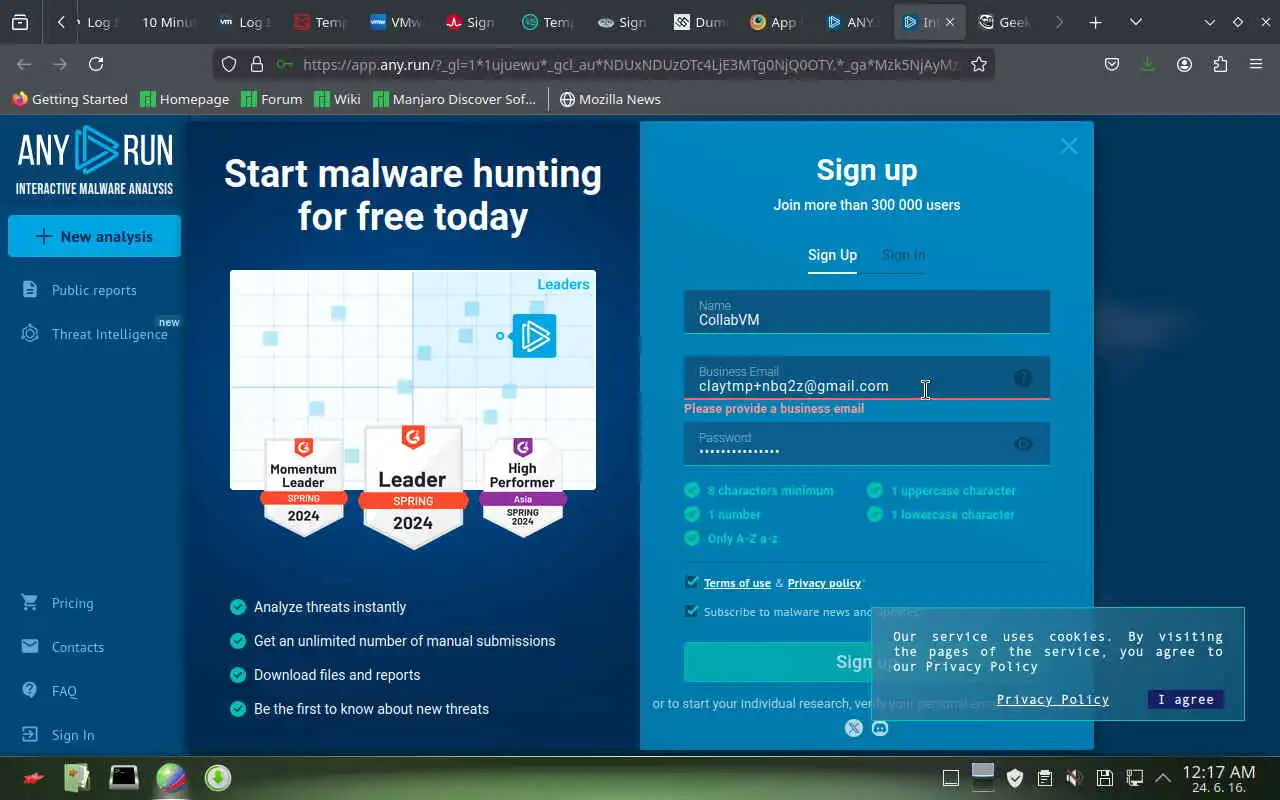Viewport: 1280px width, 800px height.
Task: Close the active ANY.RUN tab
Action: 950,22
